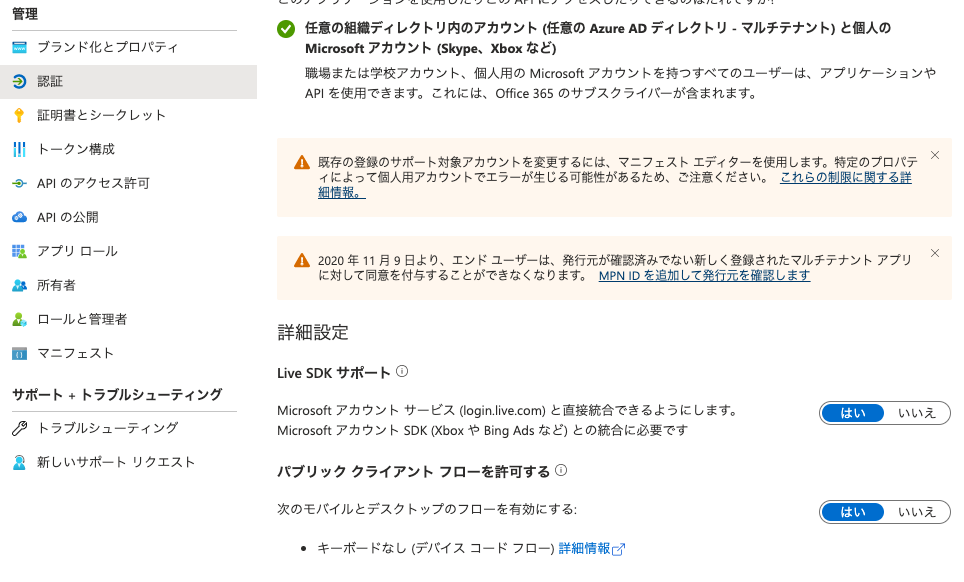Open 所有者 via people icon
Screen dimensions: 964x582
click(x=22, y=285)
